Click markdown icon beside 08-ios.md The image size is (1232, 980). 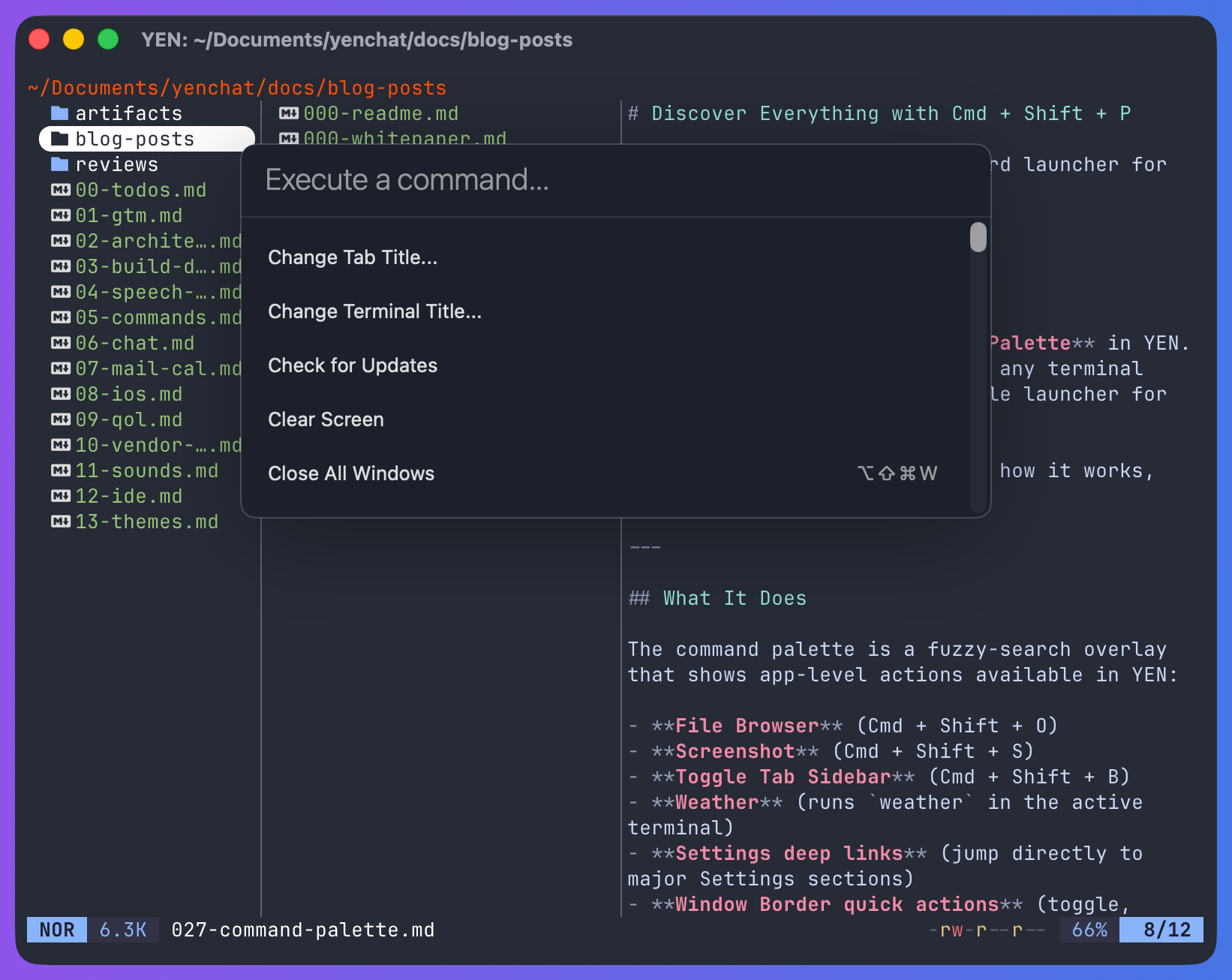61,394
